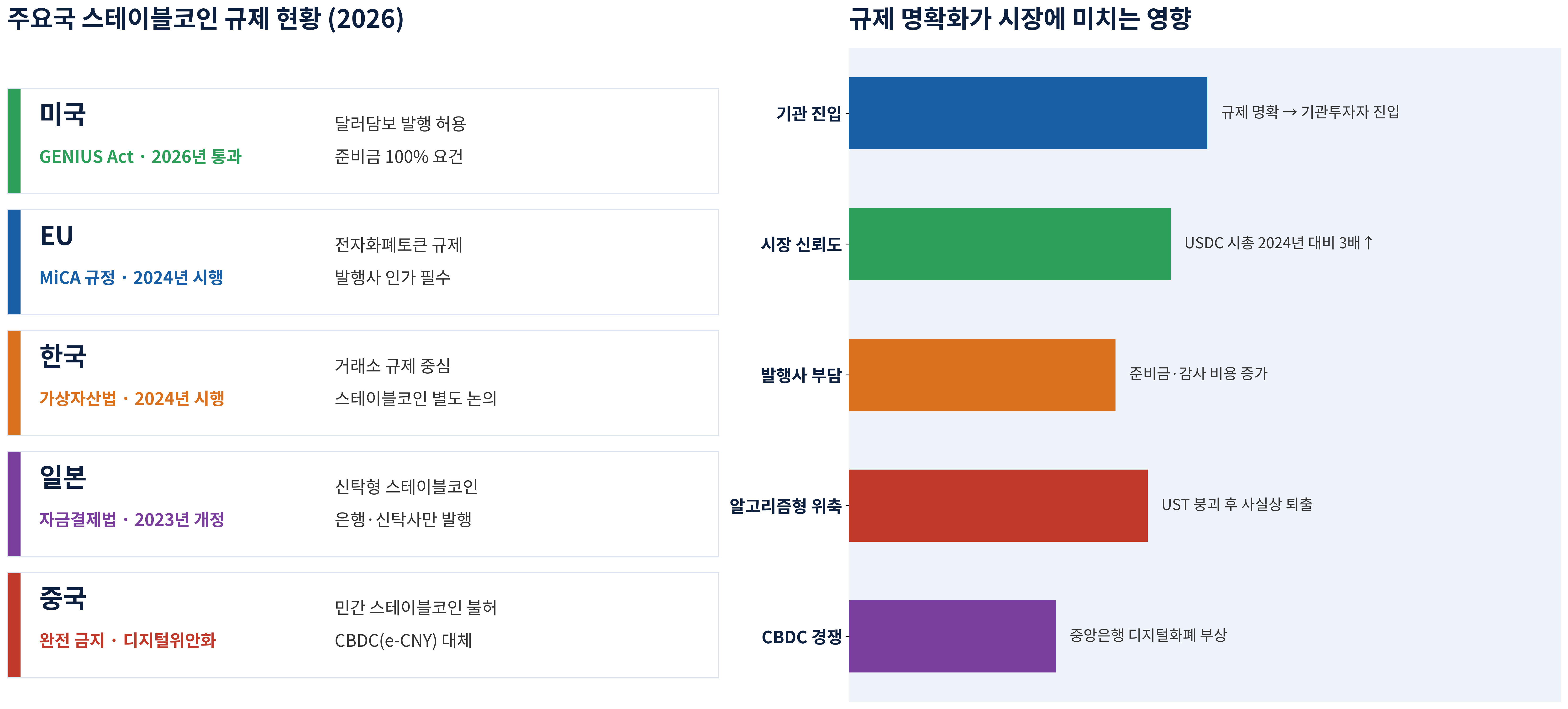Click the MiCA 규정 2024년 시행 text

click(x=132, y=278)
